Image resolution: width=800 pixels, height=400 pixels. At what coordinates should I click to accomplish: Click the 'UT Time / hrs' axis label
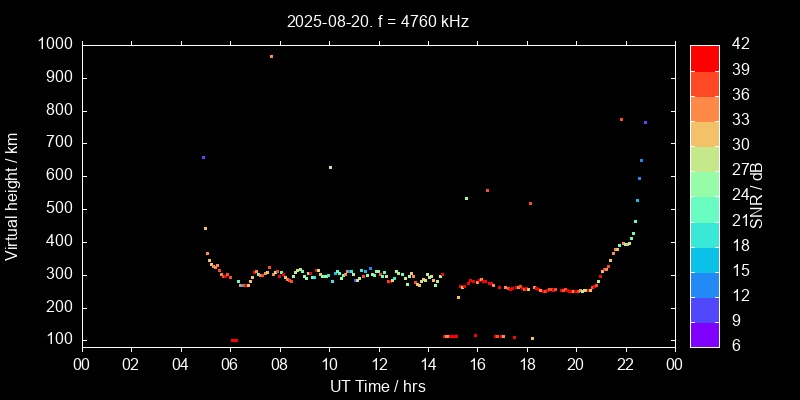point(377,386)
